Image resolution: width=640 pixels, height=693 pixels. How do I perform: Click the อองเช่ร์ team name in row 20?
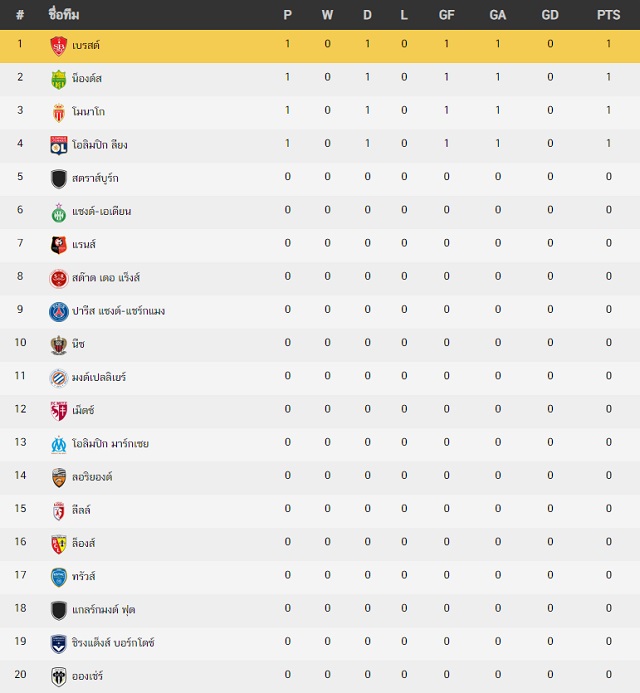coord(88,676)
